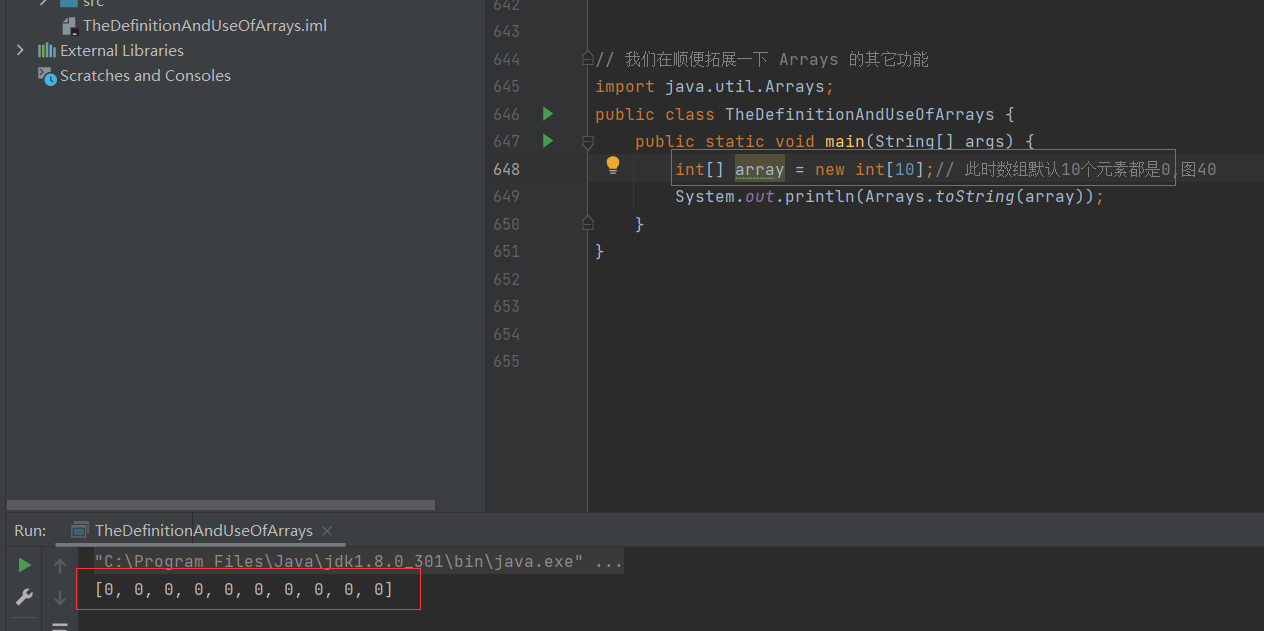Click the inline comment after int[10] on line 648

point(1076,169)
